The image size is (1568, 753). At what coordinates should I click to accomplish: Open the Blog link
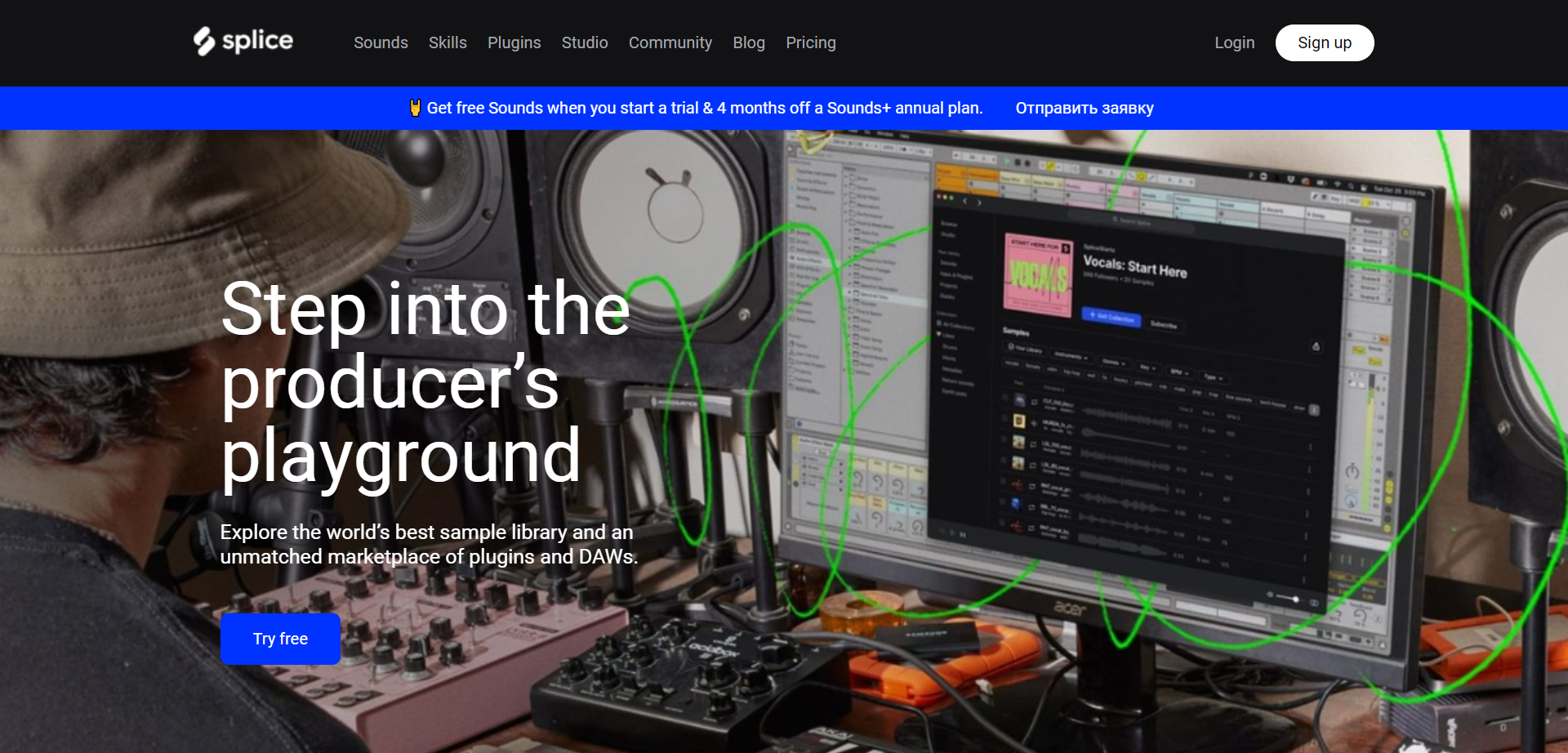749,42
